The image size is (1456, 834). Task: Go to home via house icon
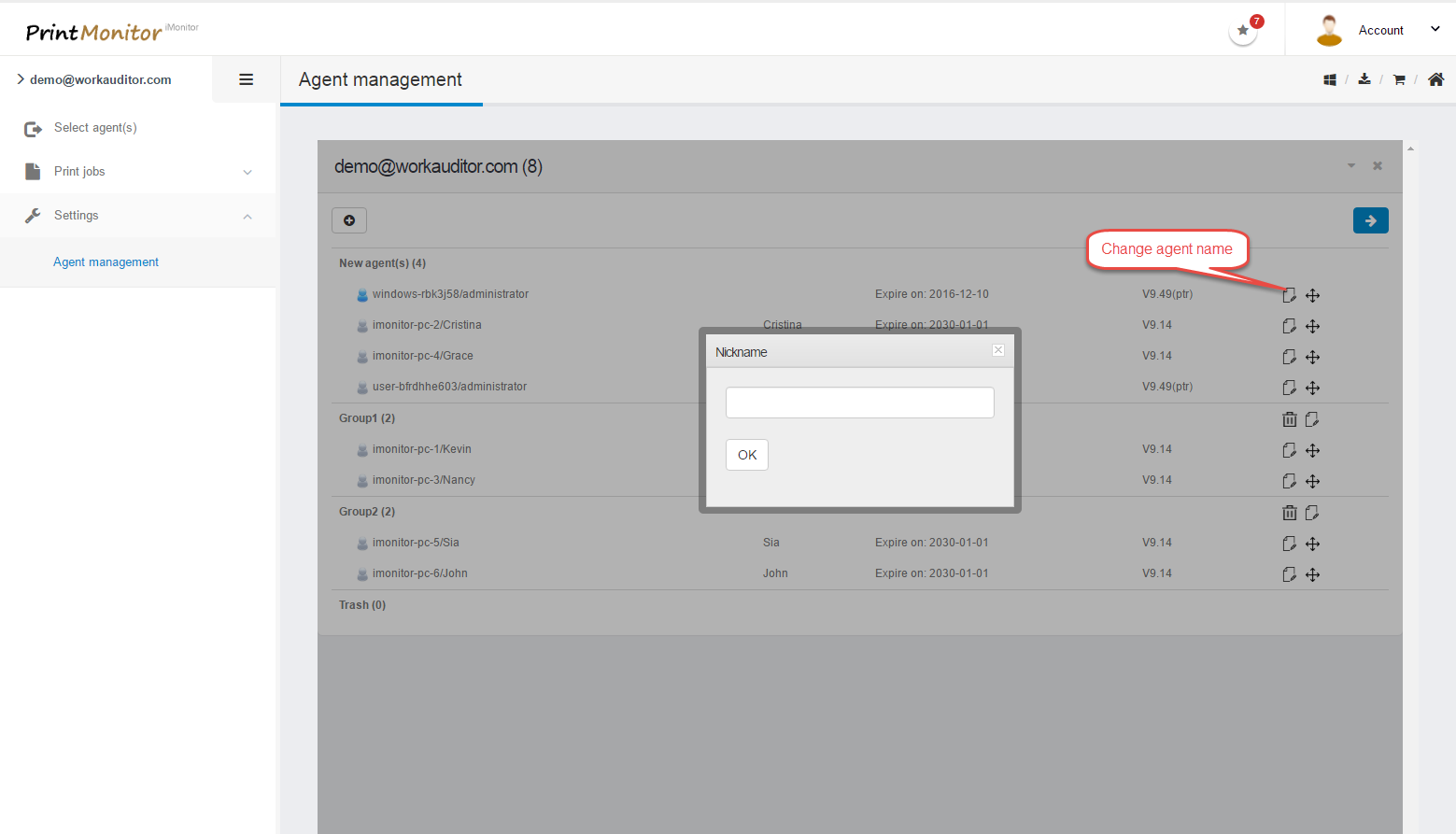pos(1435,79)
